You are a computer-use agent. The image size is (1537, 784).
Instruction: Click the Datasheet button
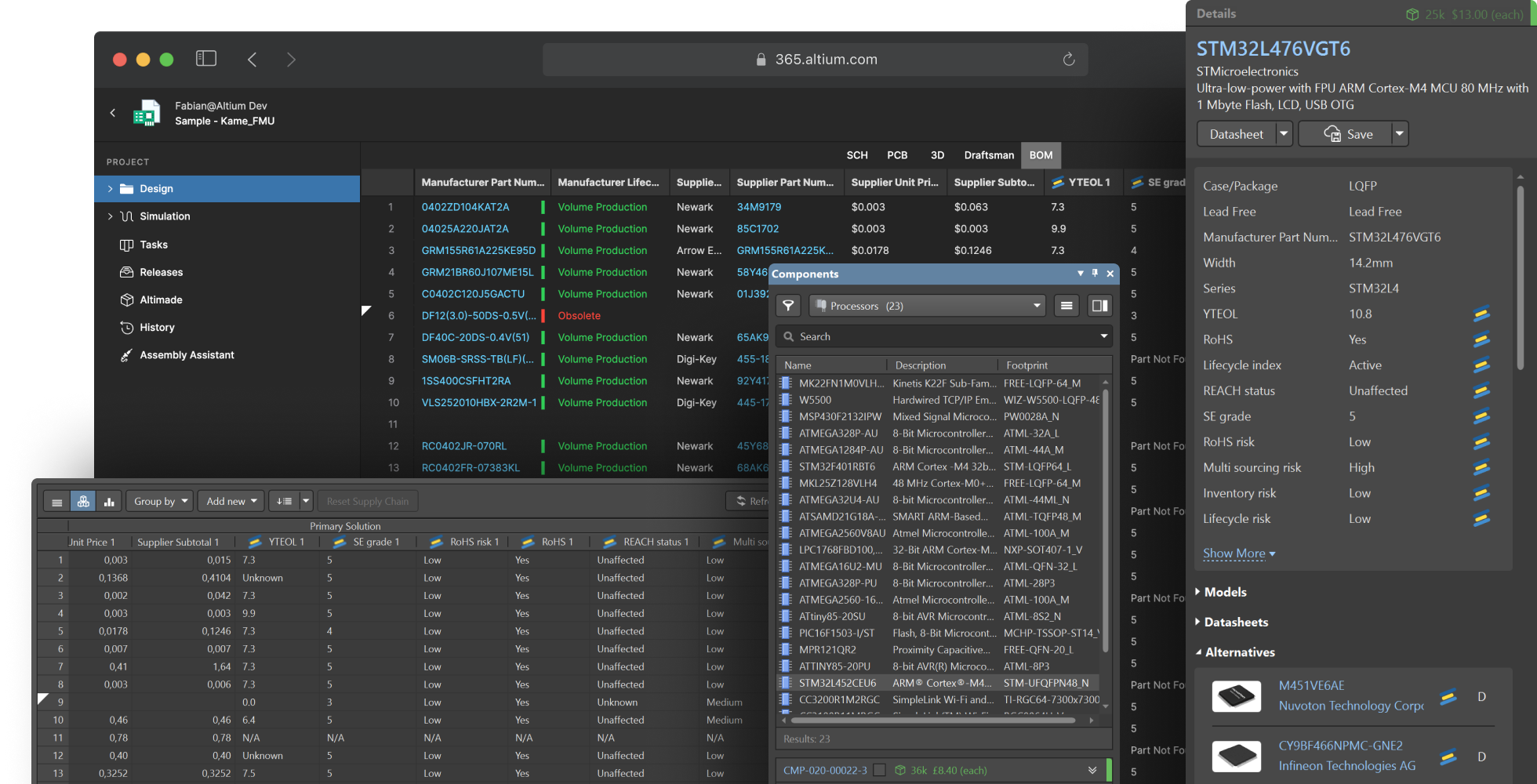[1236, 134]
